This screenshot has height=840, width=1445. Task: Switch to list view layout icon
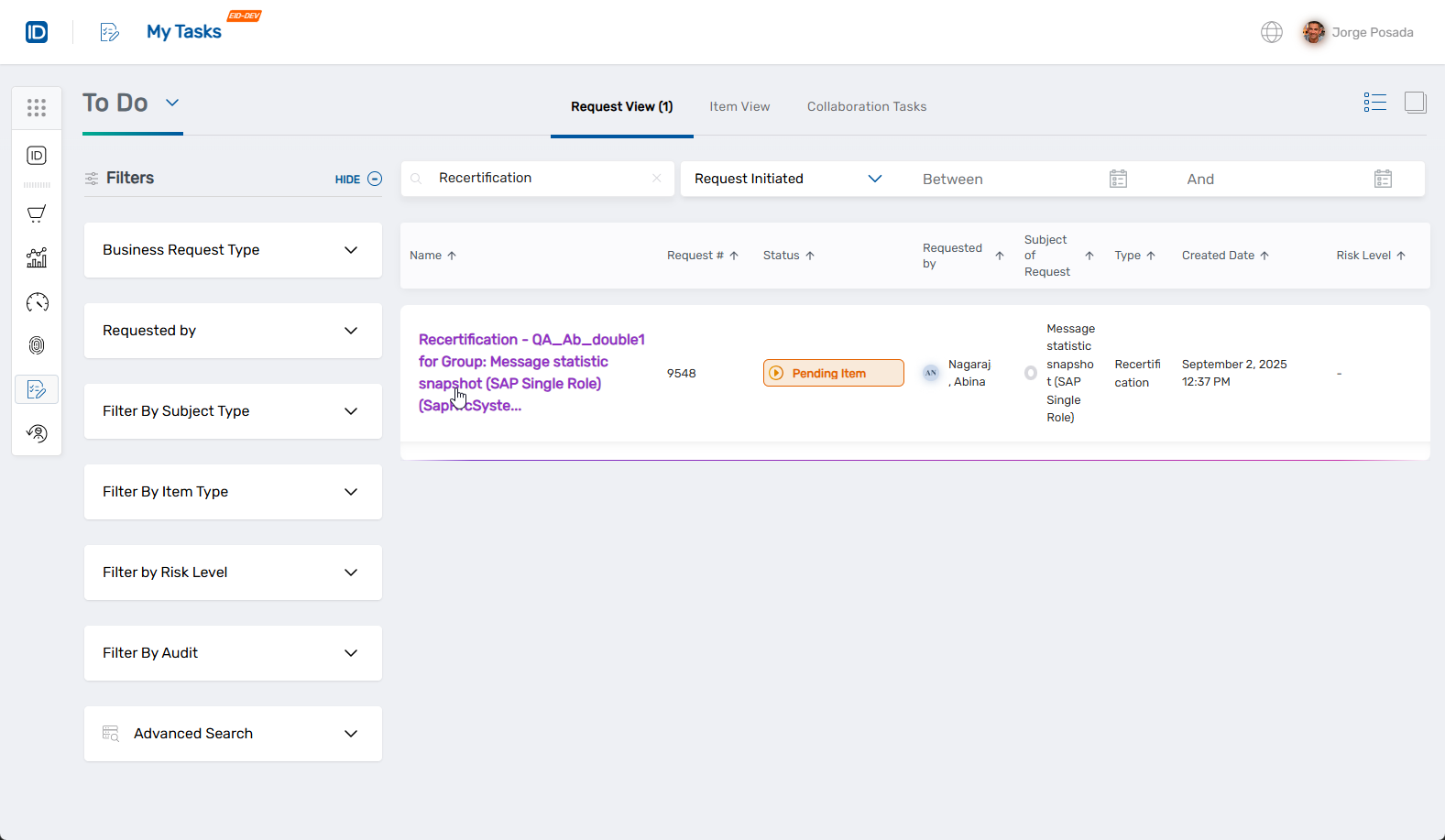tap(1374, 103)
